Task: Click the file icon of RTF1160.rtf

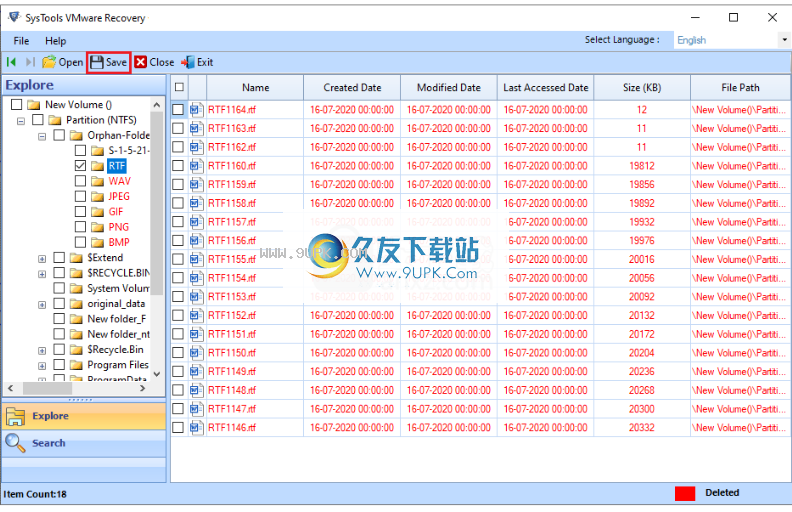Action: (x=196, y=166)
